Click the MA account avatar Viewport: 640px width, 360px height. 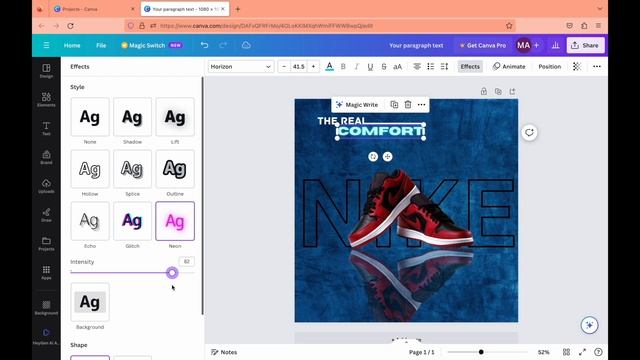[523, 45]
